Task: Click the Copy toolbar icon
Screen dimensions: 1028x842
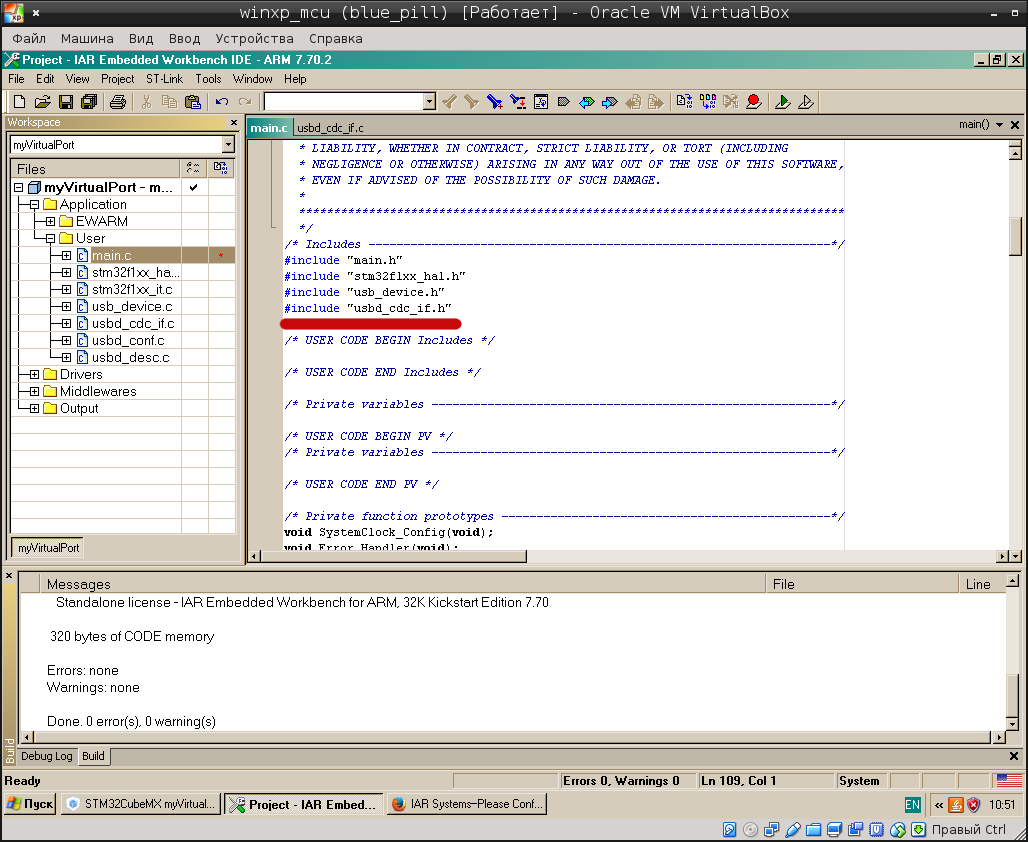Action: pos(169,102)
